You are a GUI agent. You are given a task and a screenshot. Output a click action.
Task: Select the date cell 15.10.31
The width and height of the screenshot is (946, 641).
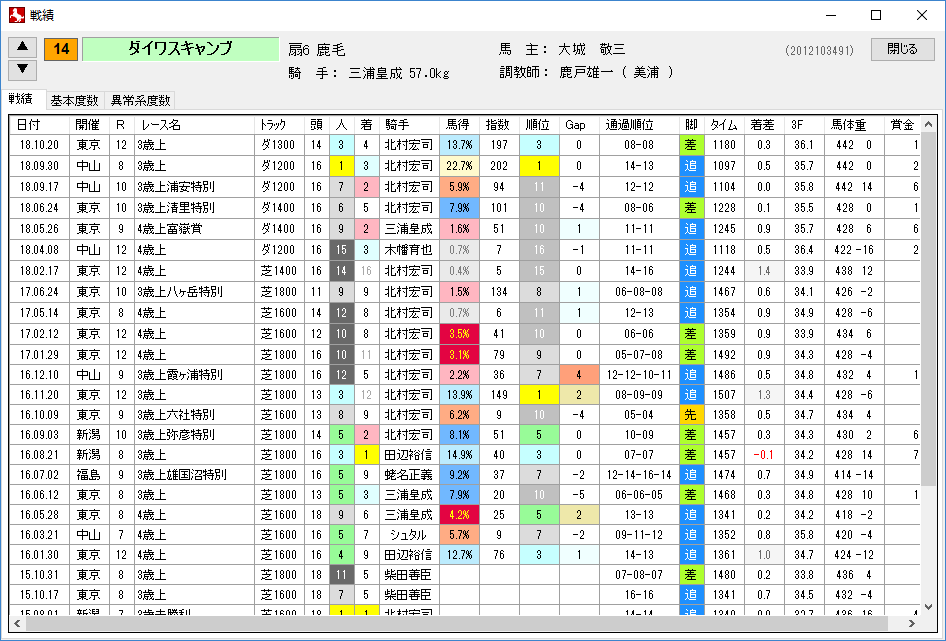40,575
